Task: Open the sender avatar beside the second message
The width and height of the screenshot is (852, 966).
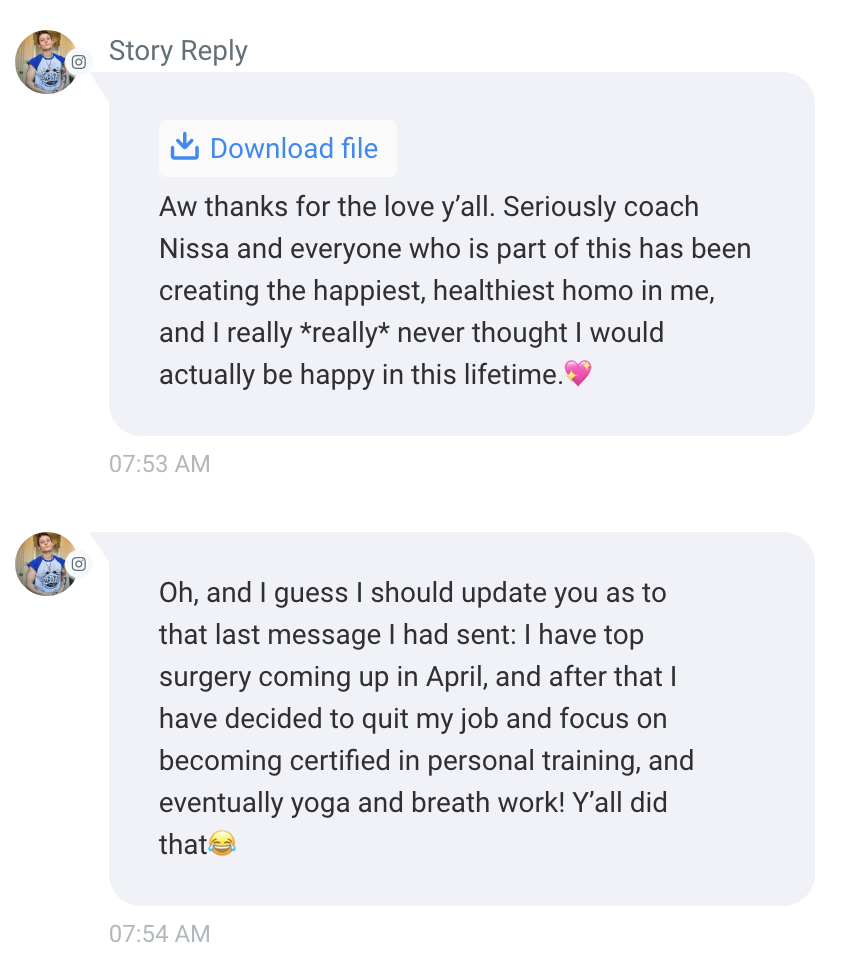Action: click(45, 564)
